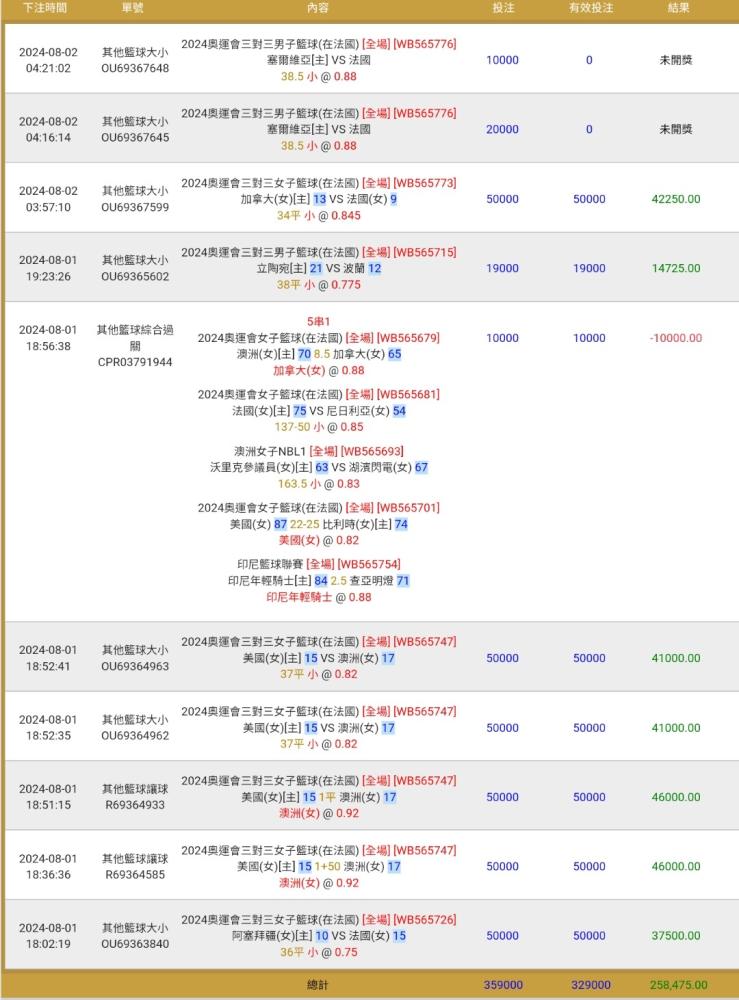Select bet number R69364933
This screenshot has height=1000, width=739.
tap(134, 805)
